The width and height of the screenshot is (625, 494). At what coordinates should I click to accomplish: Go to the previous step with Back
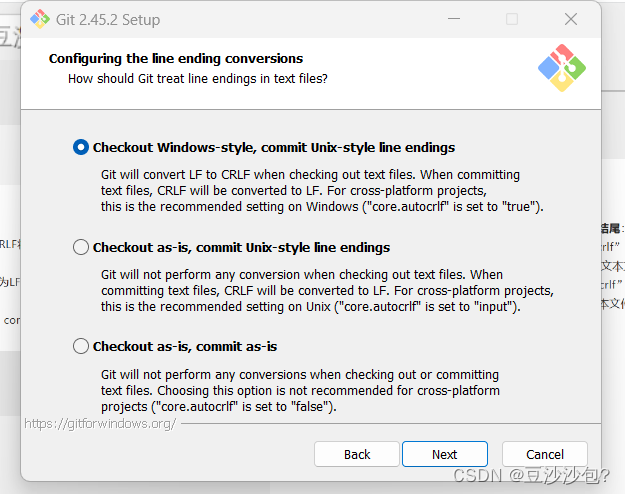point(357,454)
